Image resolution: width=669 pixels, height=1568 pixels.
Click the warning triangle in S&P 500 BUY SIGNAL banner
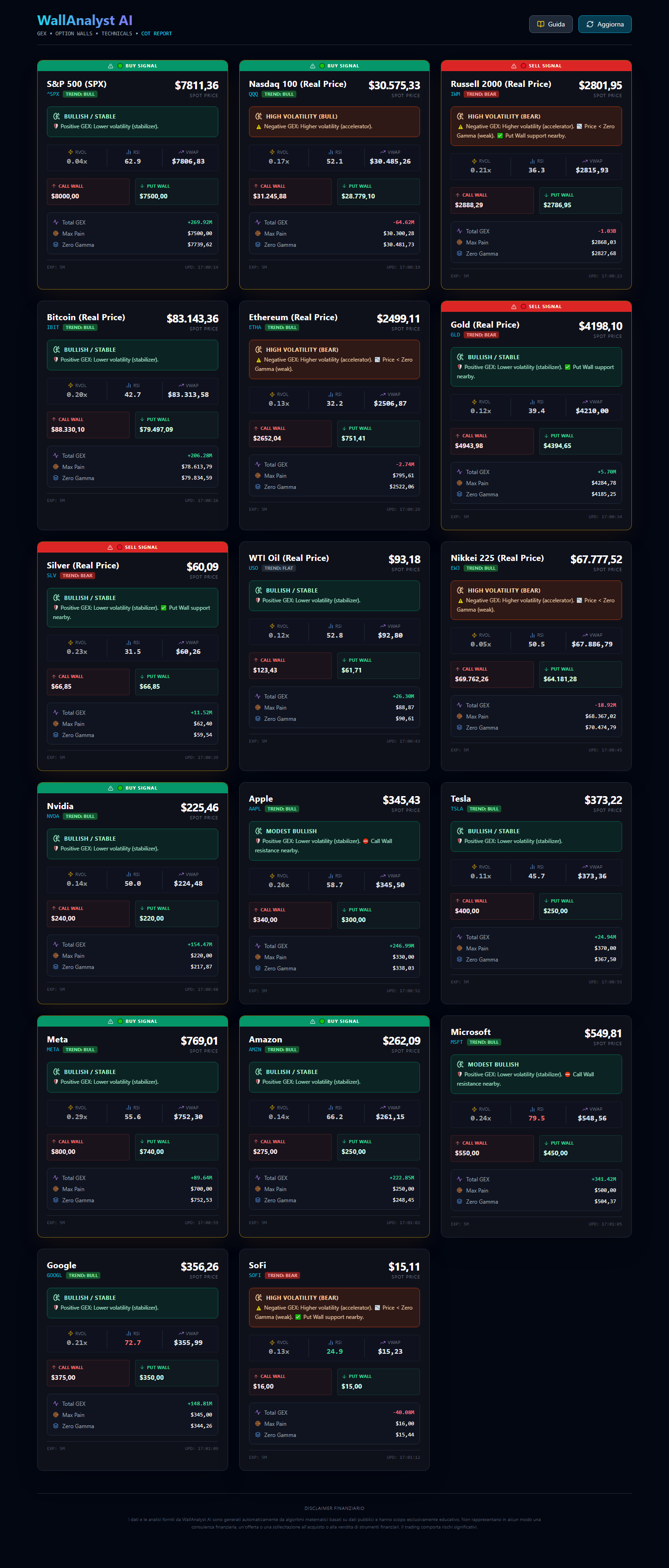(110, 66)
